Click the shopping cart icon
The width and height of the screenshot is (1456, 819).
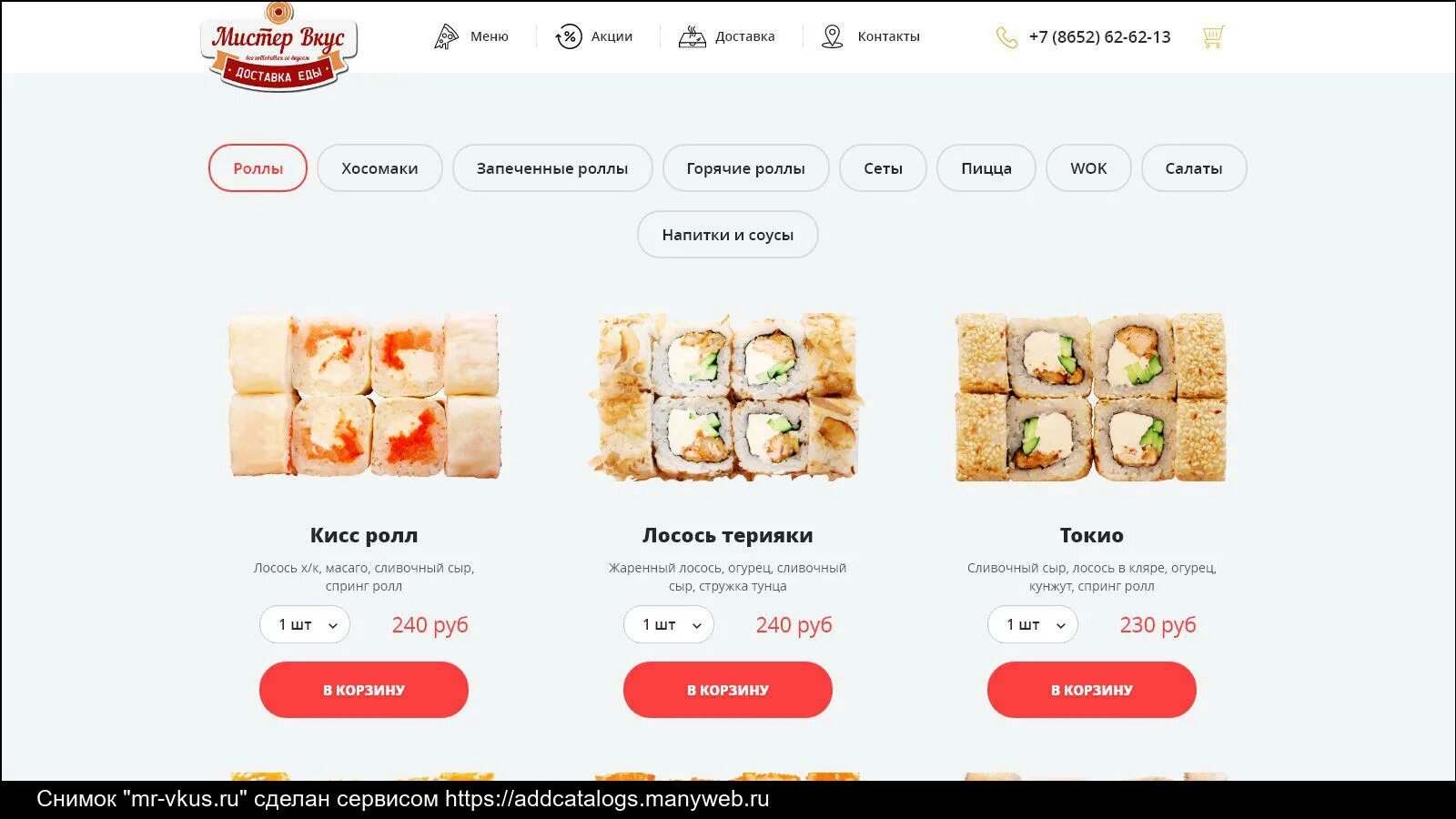pyautogui.click(x=1213, y=37)
